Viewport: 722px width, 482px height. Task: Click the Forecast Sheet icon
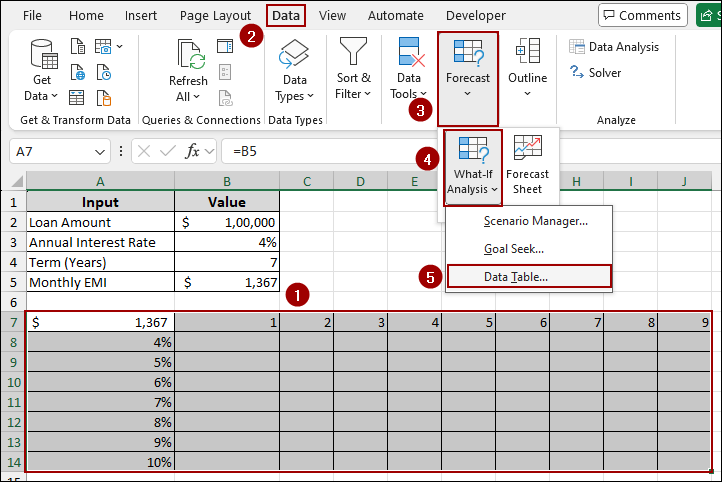point(527,167)
